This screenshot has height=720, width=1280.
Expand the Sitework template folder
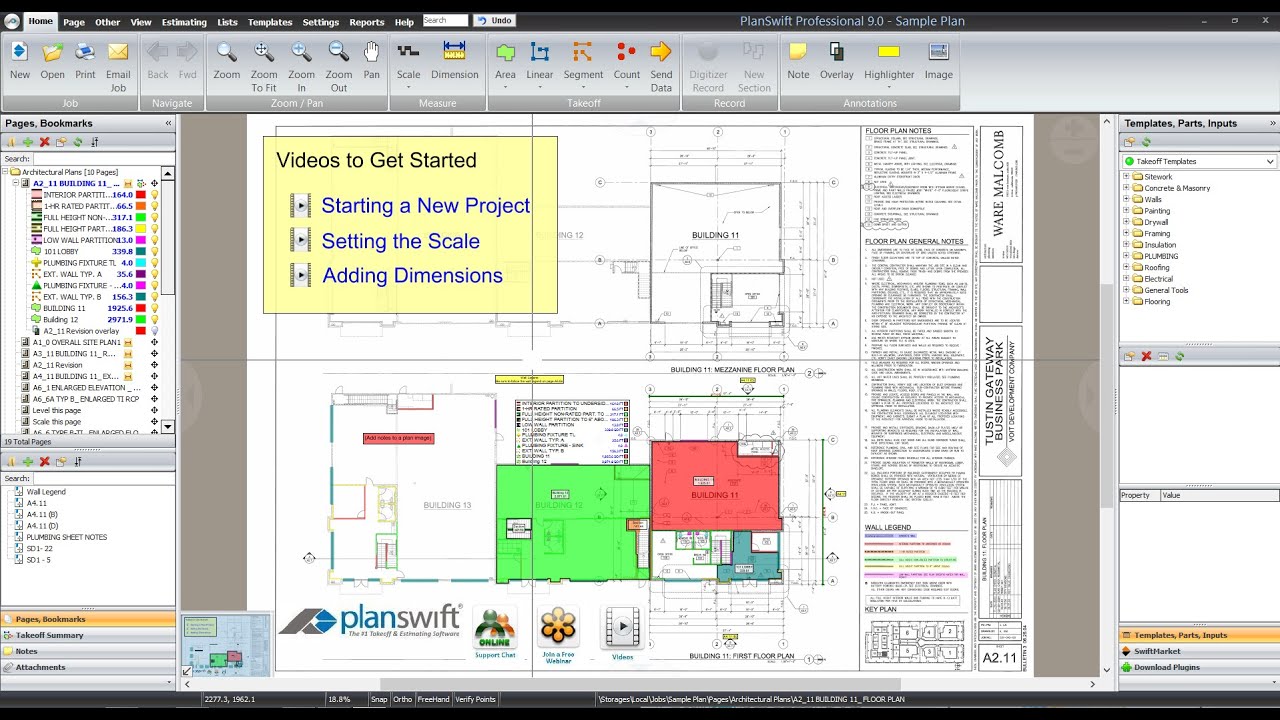click(1126, 177)
